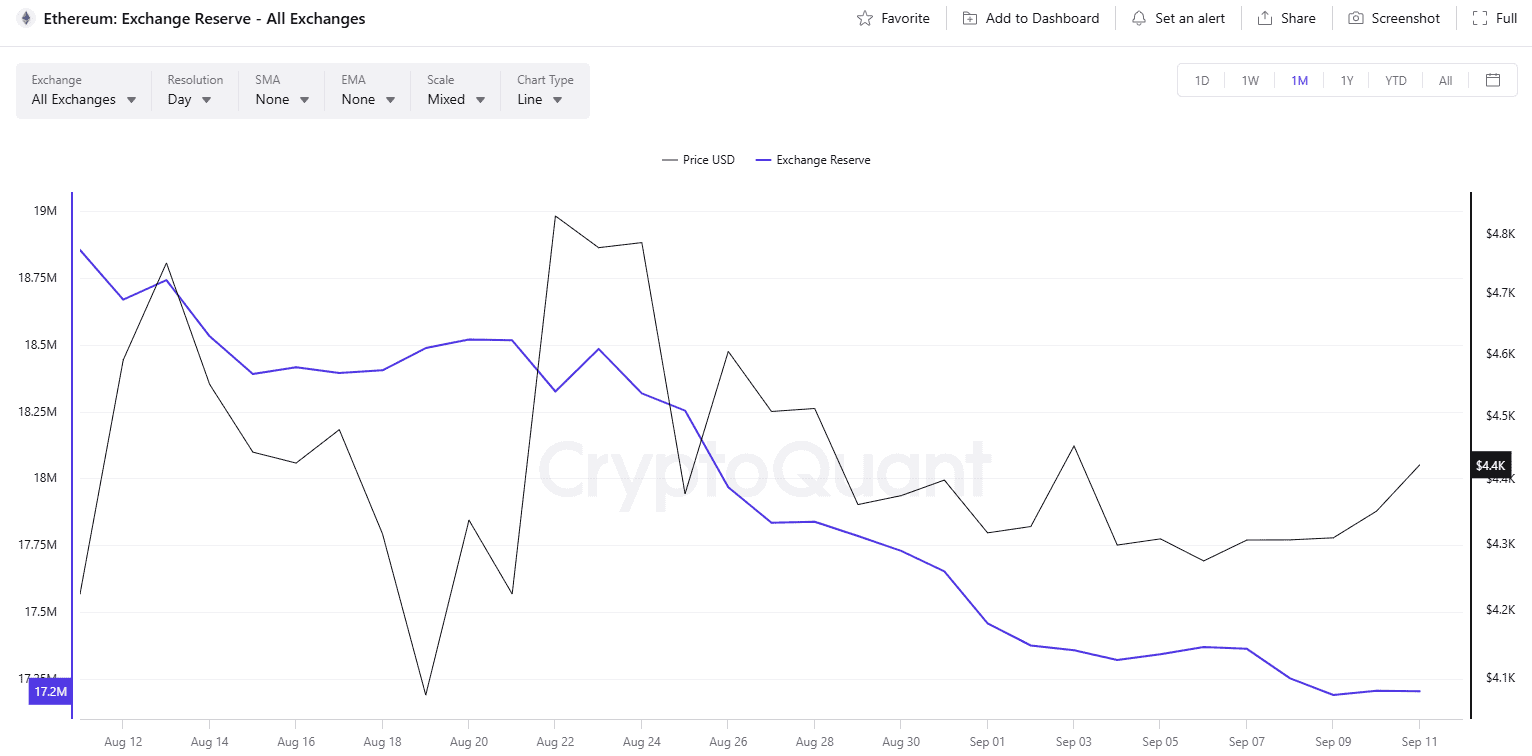Open the calendar date picker icon
The image size is (1532, 756).
tap(1493, 80)
